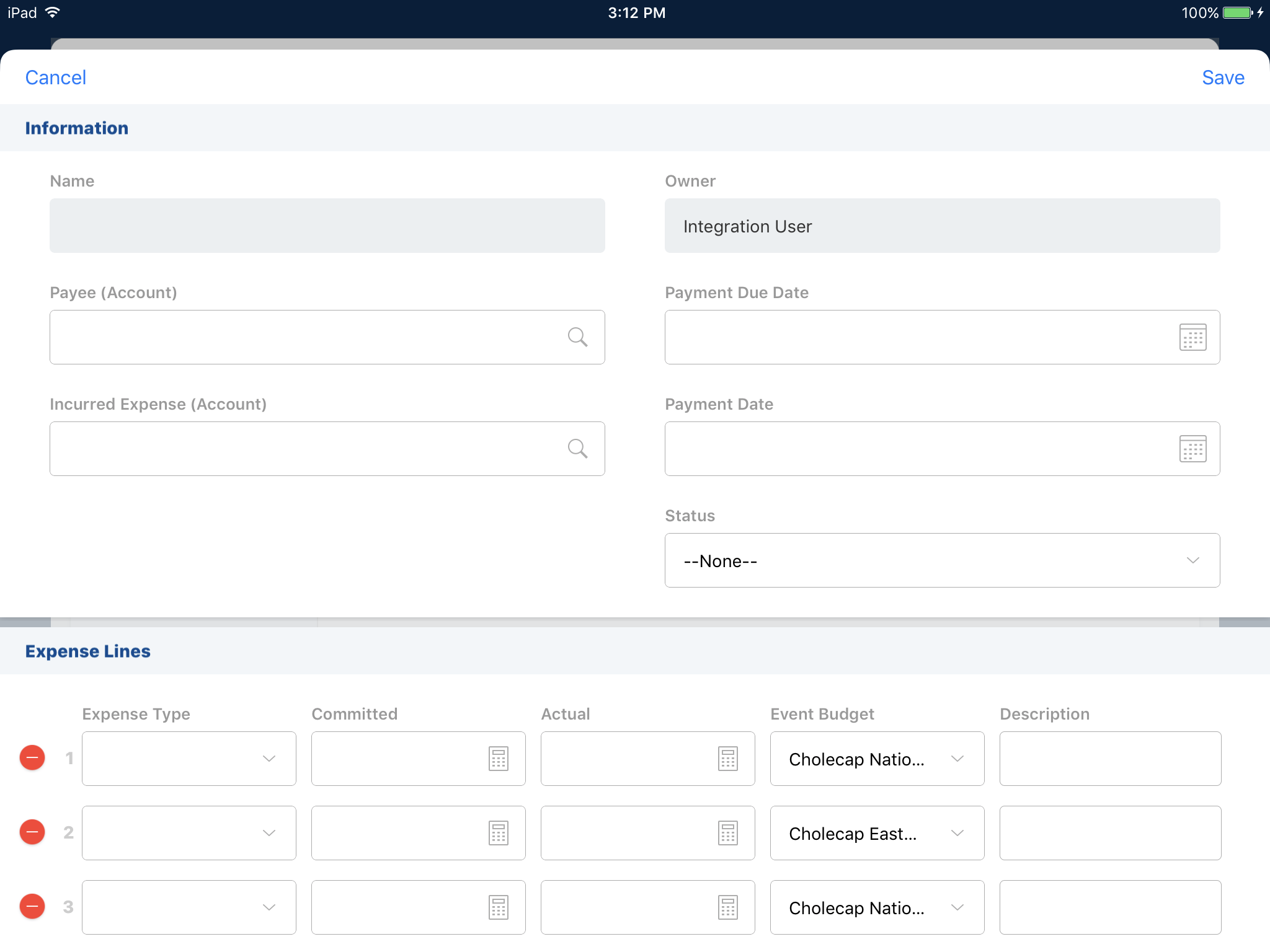This screenshot has height=952, width=1270.
Task: Open row 1 Cholecap Natio event budget dropdown
Action: click(877, 759)
